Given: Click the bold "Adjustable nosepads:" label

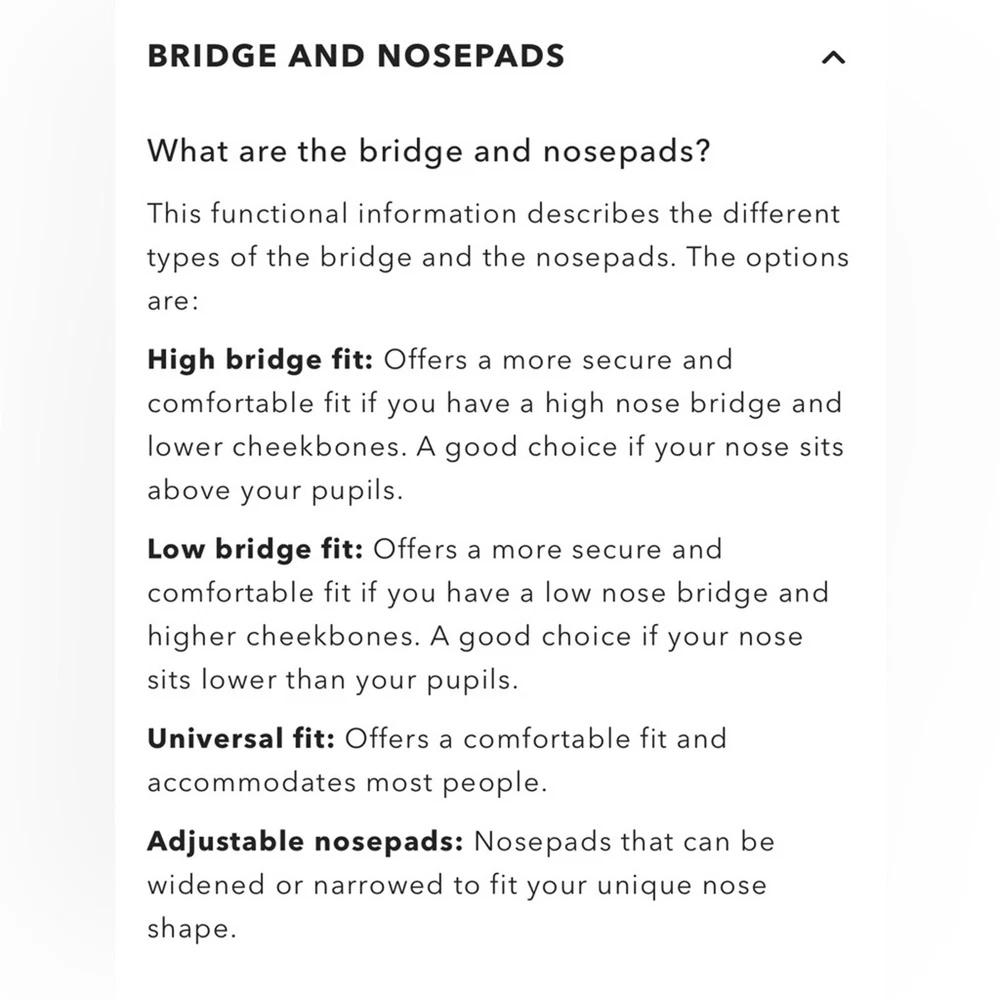Looking at the screenshot, I should click(x=305, y=841).
